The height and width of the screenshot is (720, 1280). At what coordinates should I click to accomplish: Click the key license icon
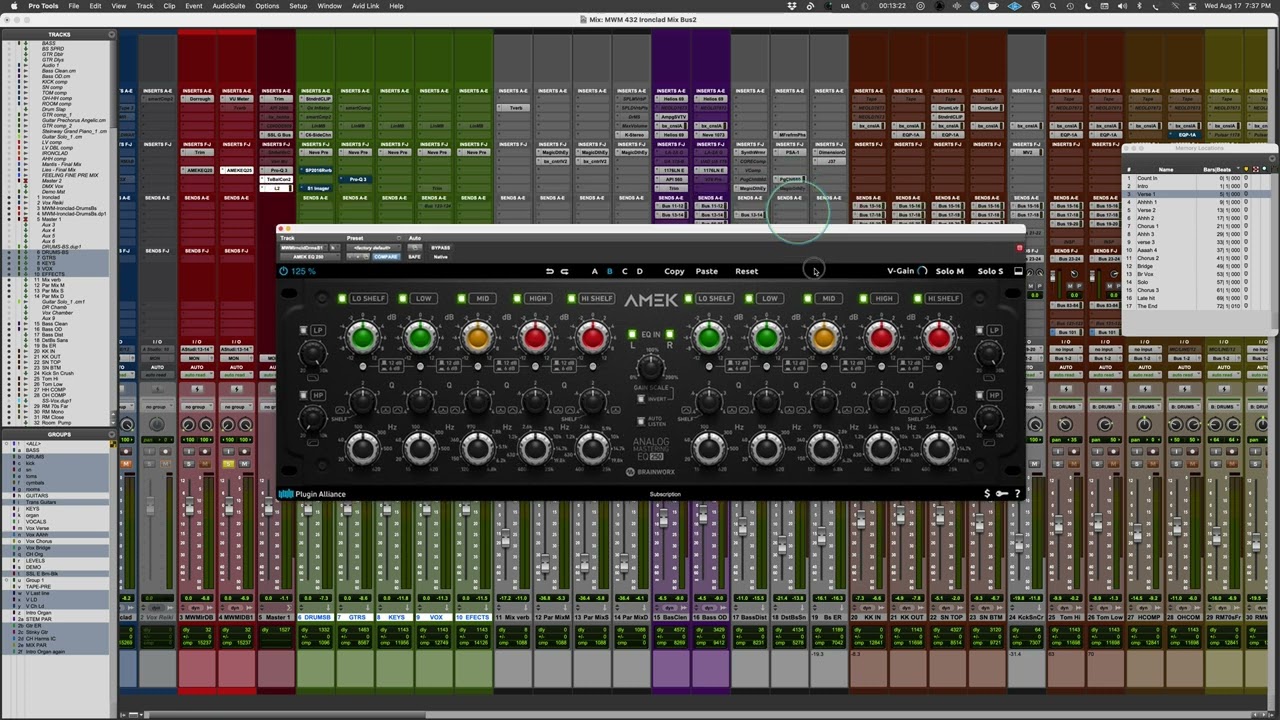[1002, 494]
